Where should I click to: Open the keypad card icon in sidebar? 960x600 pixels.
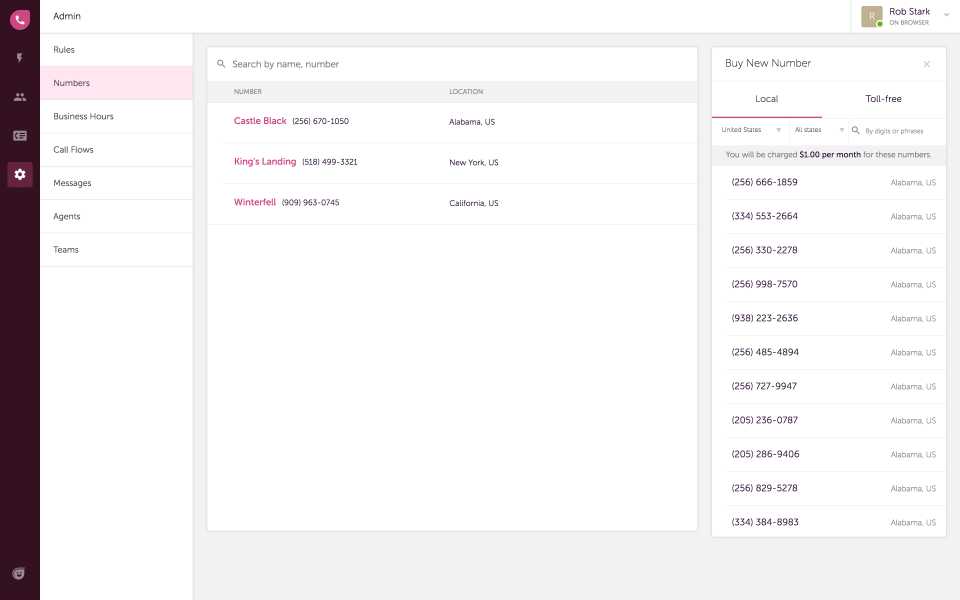pyautogui.click(x=19, y=135)
